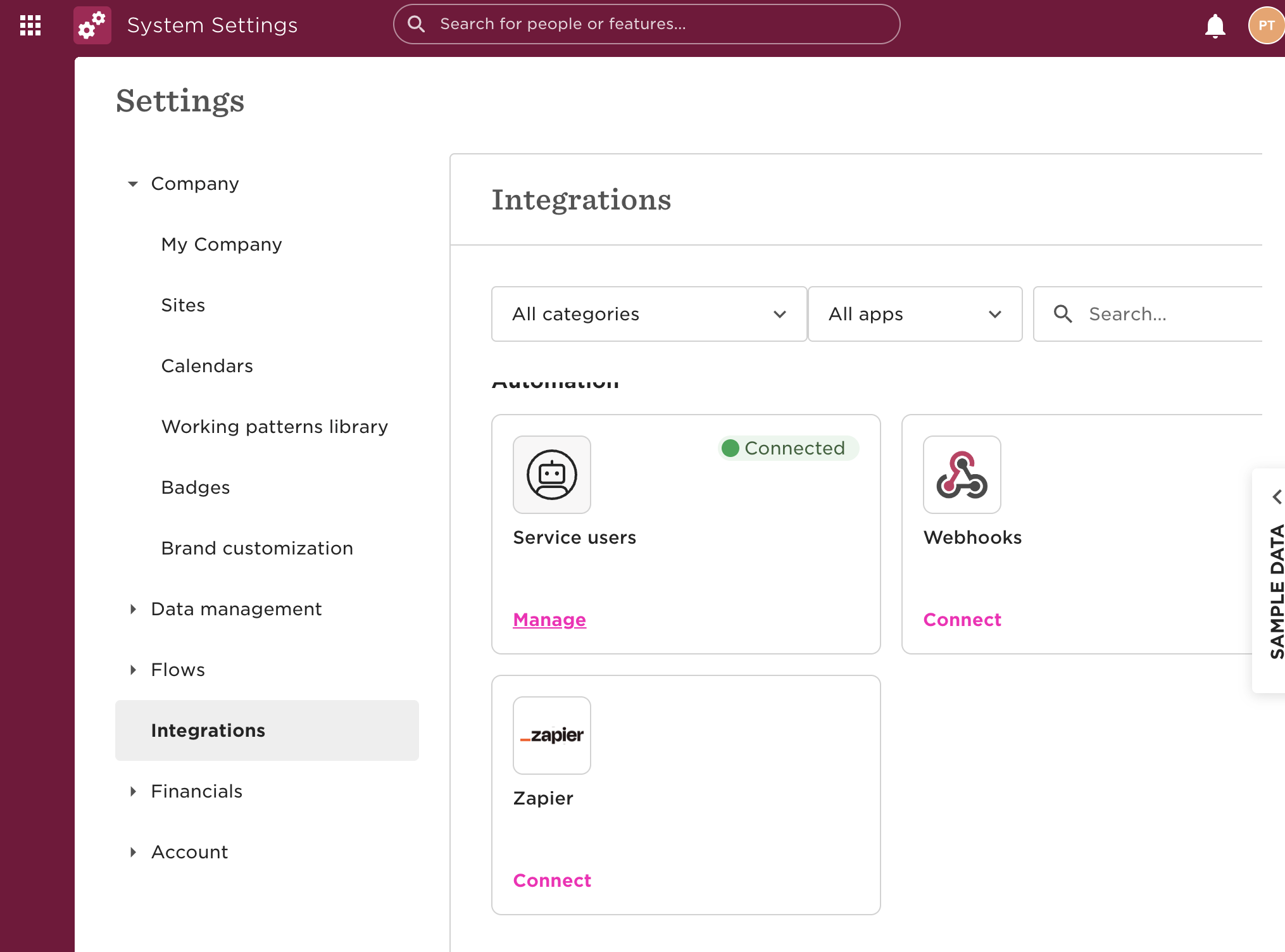Screen dimensions: 1285x952
Task: Go to Brand customization
Action: point(257,548)
